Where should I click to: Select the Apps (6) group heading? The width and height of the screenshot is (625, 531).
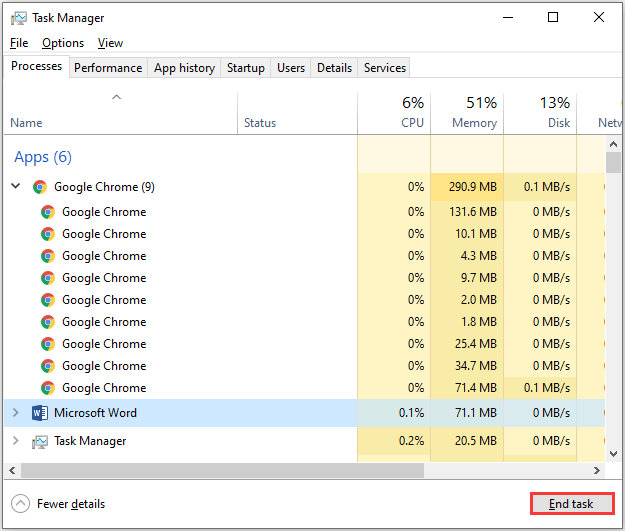(43, 157)
